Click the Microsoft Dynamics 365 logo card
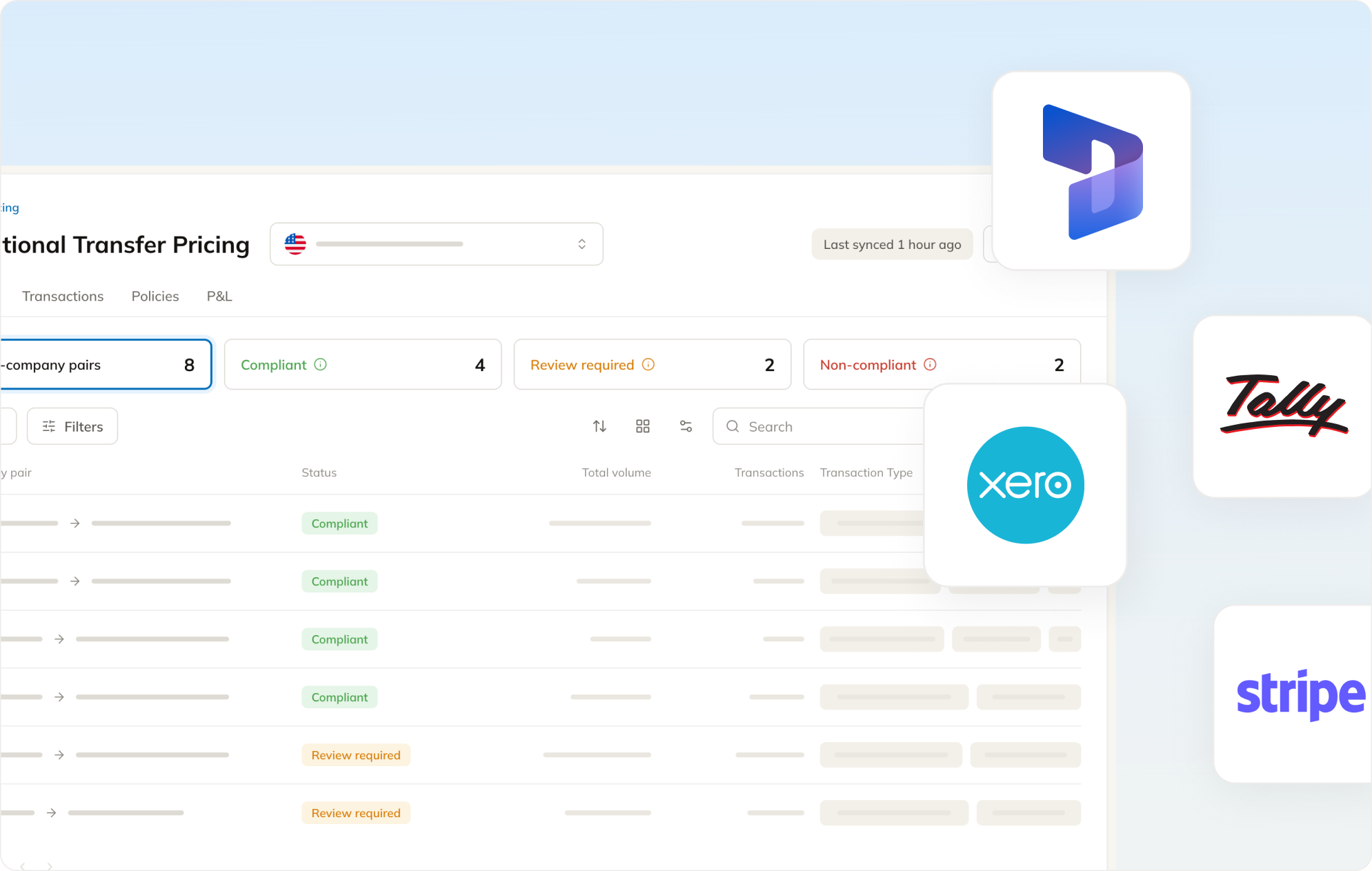The height and width of the screenshot is (871, 1372). (x=1091, y=171)
